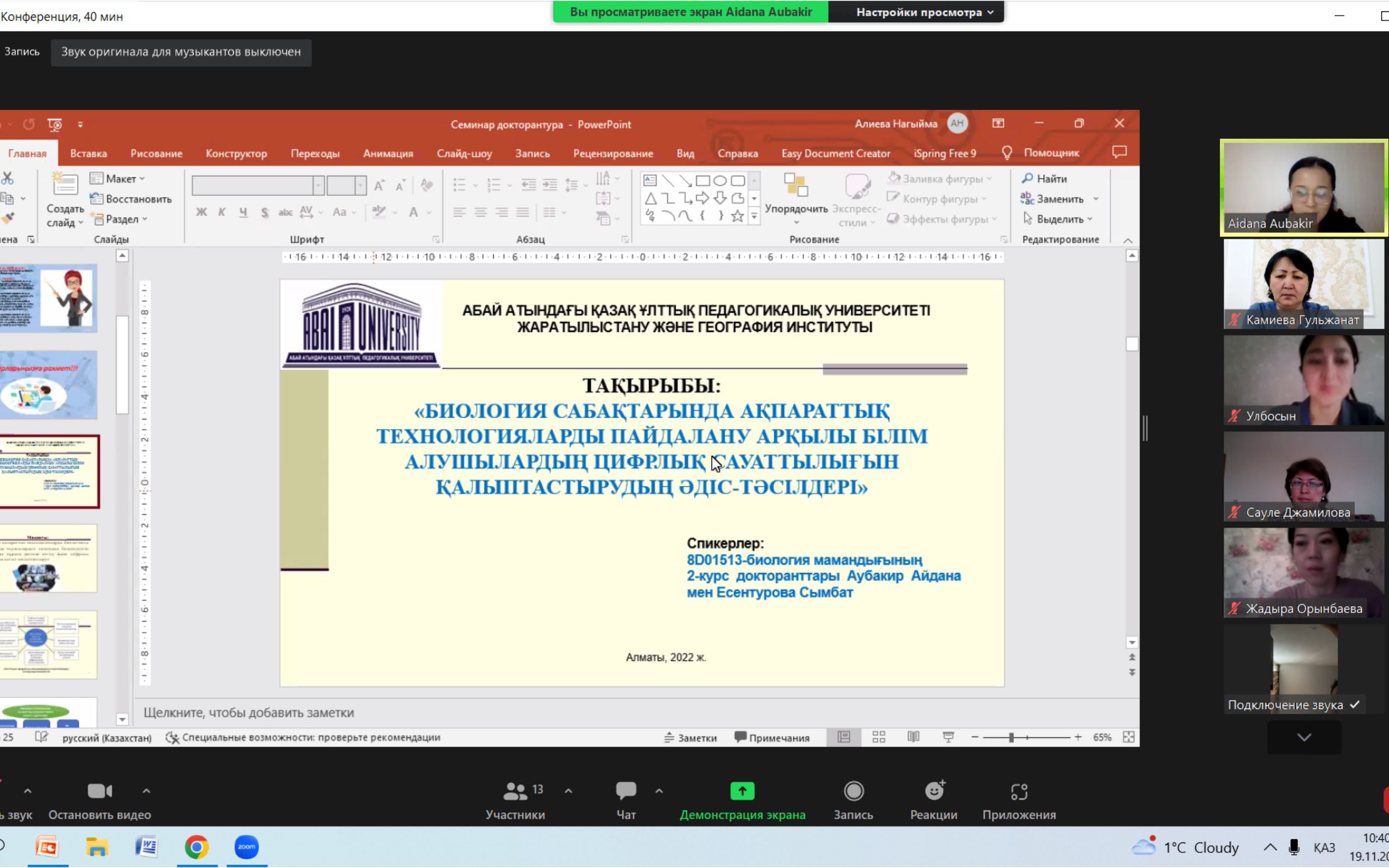Image resolution: width=1389 pixels, height=868 pixels.
Task: Open Google Chrome from taskbar
Action: point(196,847)
